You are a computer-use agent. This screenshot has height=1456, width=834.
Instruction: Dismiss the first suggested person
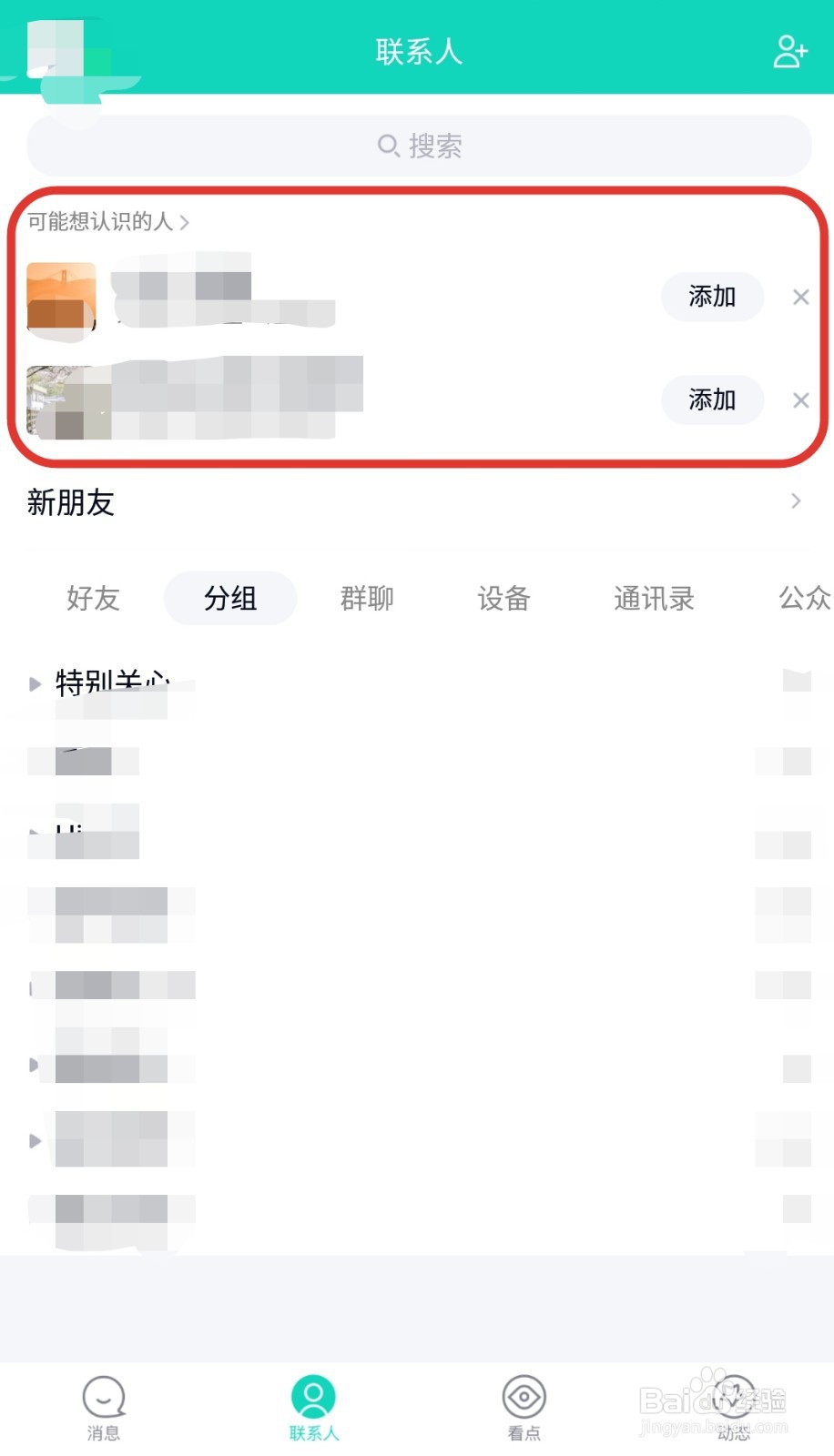point(801,297)
